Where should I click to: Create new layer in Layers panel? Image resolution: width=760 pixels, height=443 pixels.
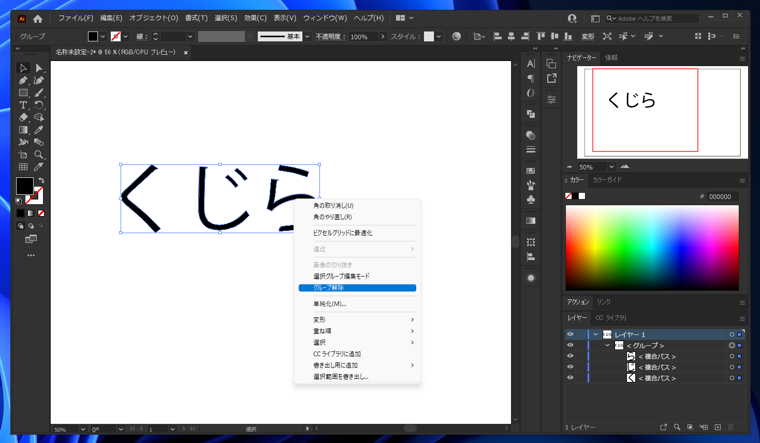click(x=718, y=427)
